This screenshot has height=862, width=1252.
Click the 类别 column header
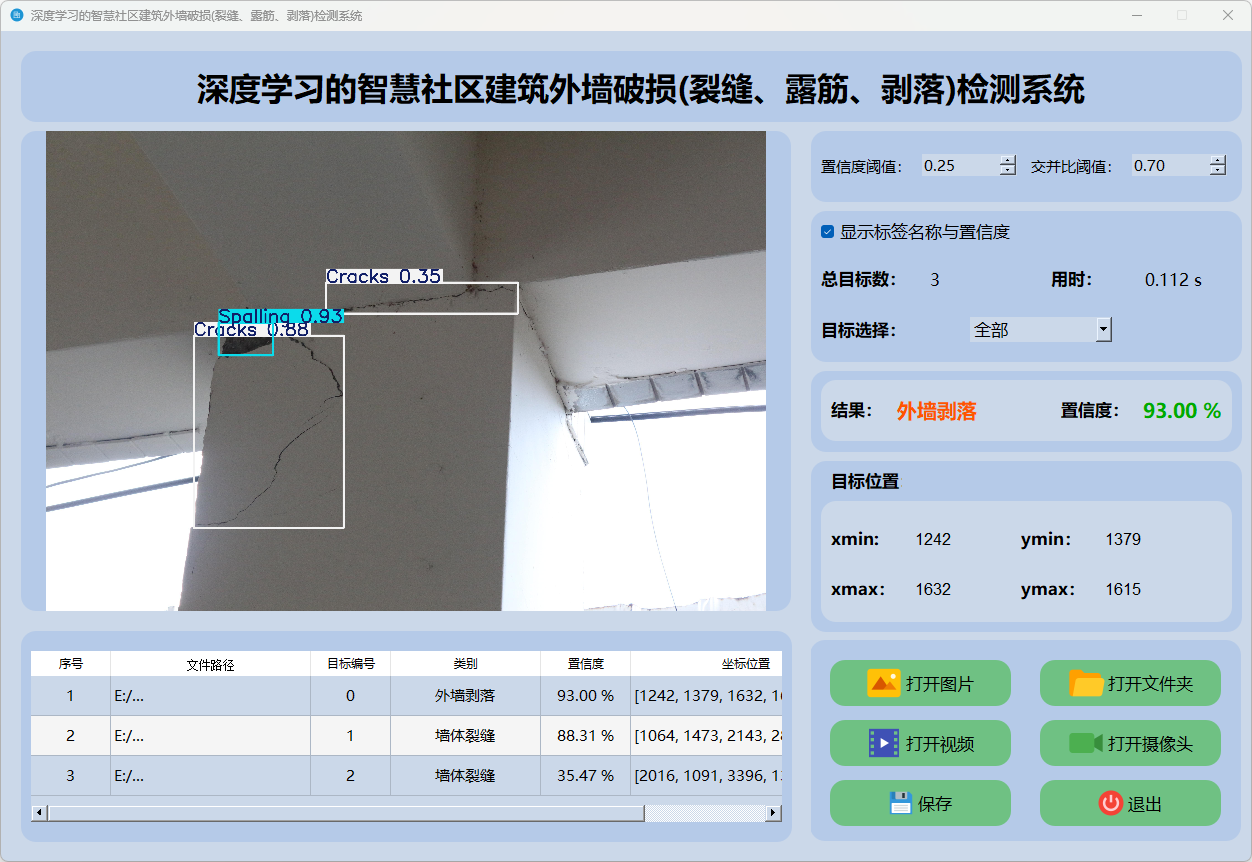pyautogui.click(x=466, y=664)
